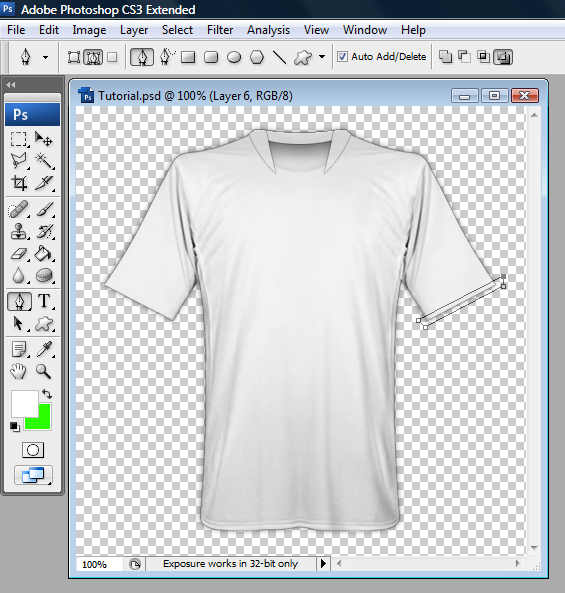
Task: Collapse the tools panel with double arrows
Action: [11, 85]
